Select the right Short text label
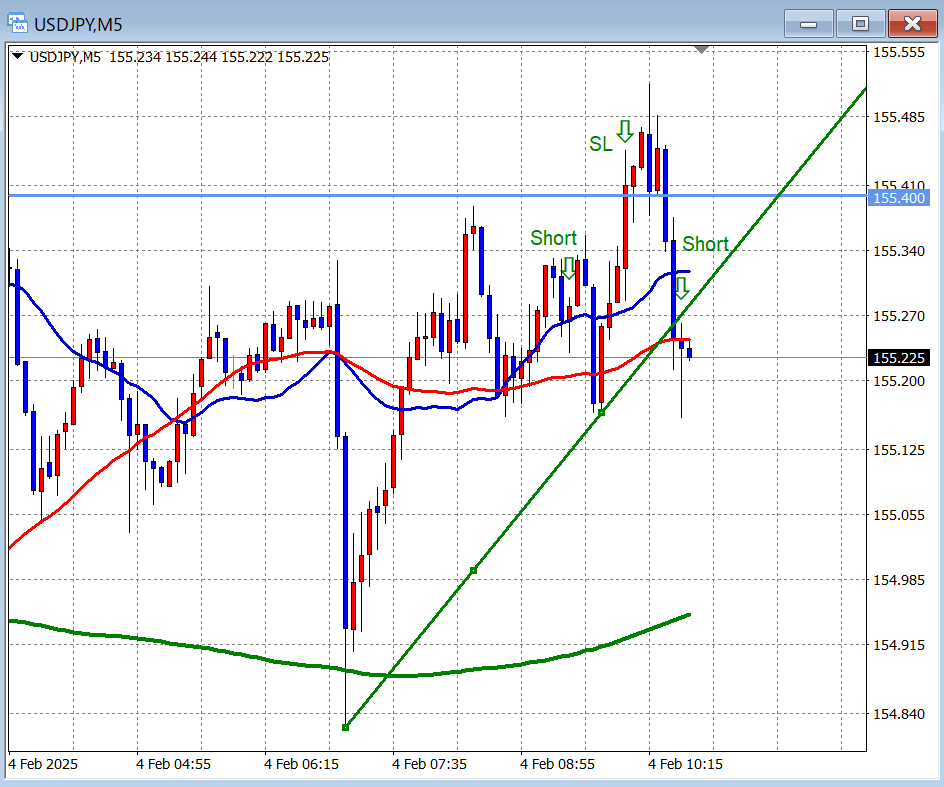This screenshot has height=787, width=944. coord(705,244)
